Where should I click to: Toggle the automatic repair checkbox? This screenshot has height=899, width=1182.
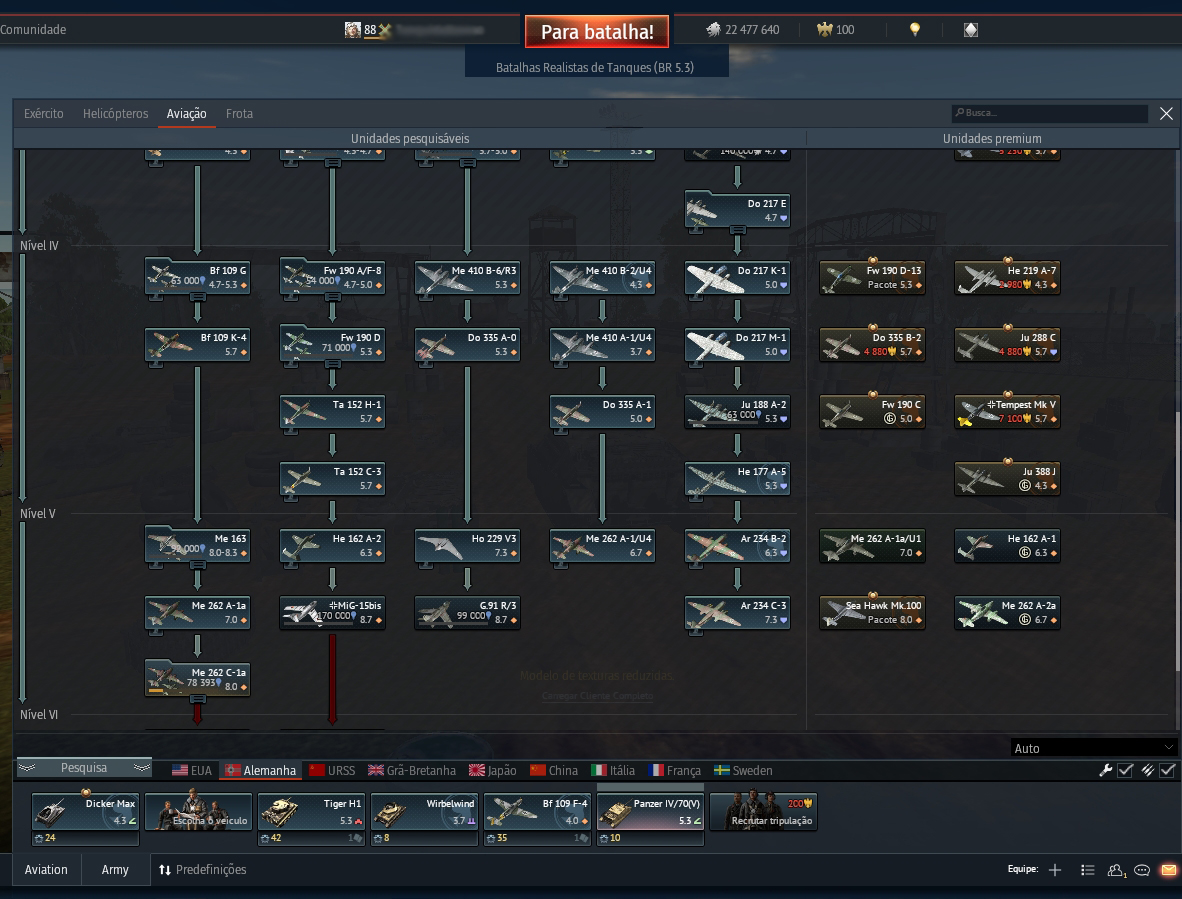[1125, 770]
